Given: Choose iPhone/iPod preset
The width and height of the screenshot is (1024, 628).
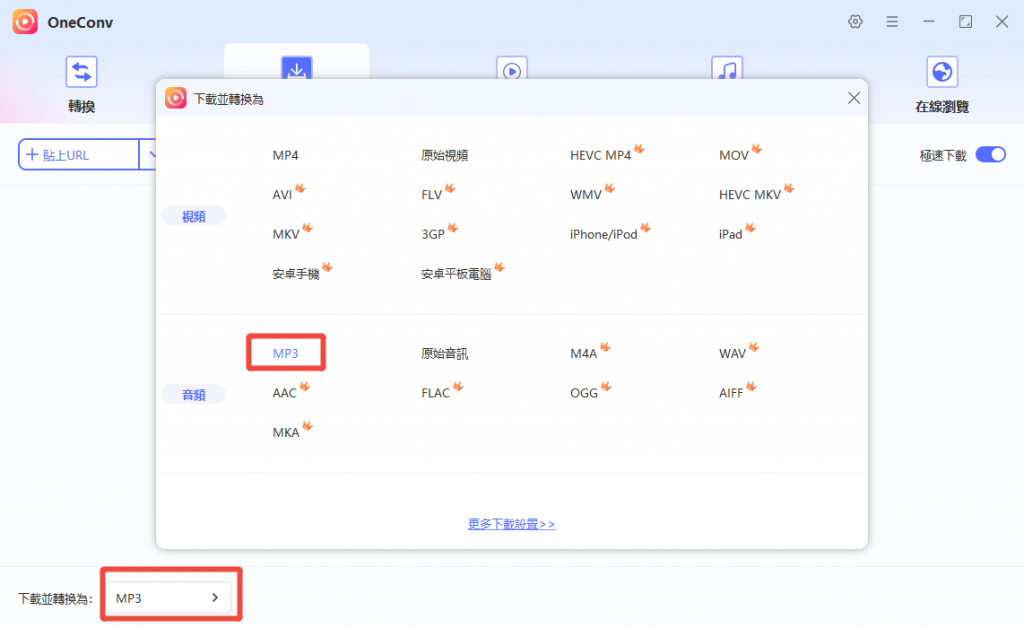Looking at the screenshot, I should pos(603,234).
